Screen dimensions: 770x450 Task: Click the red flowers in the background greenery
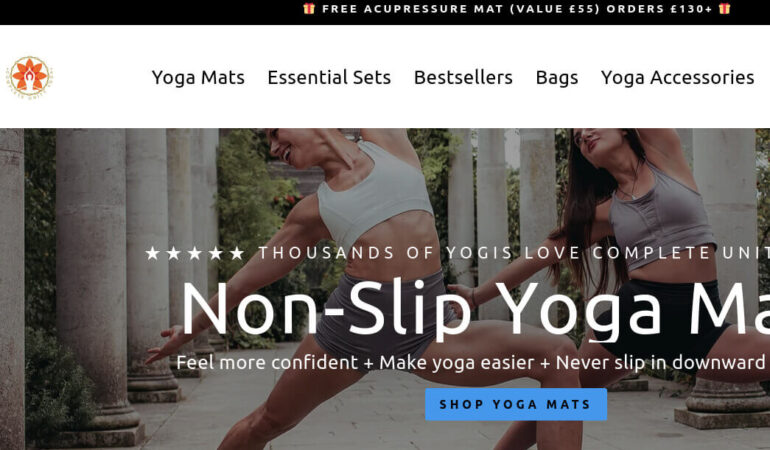pos(285,199)
